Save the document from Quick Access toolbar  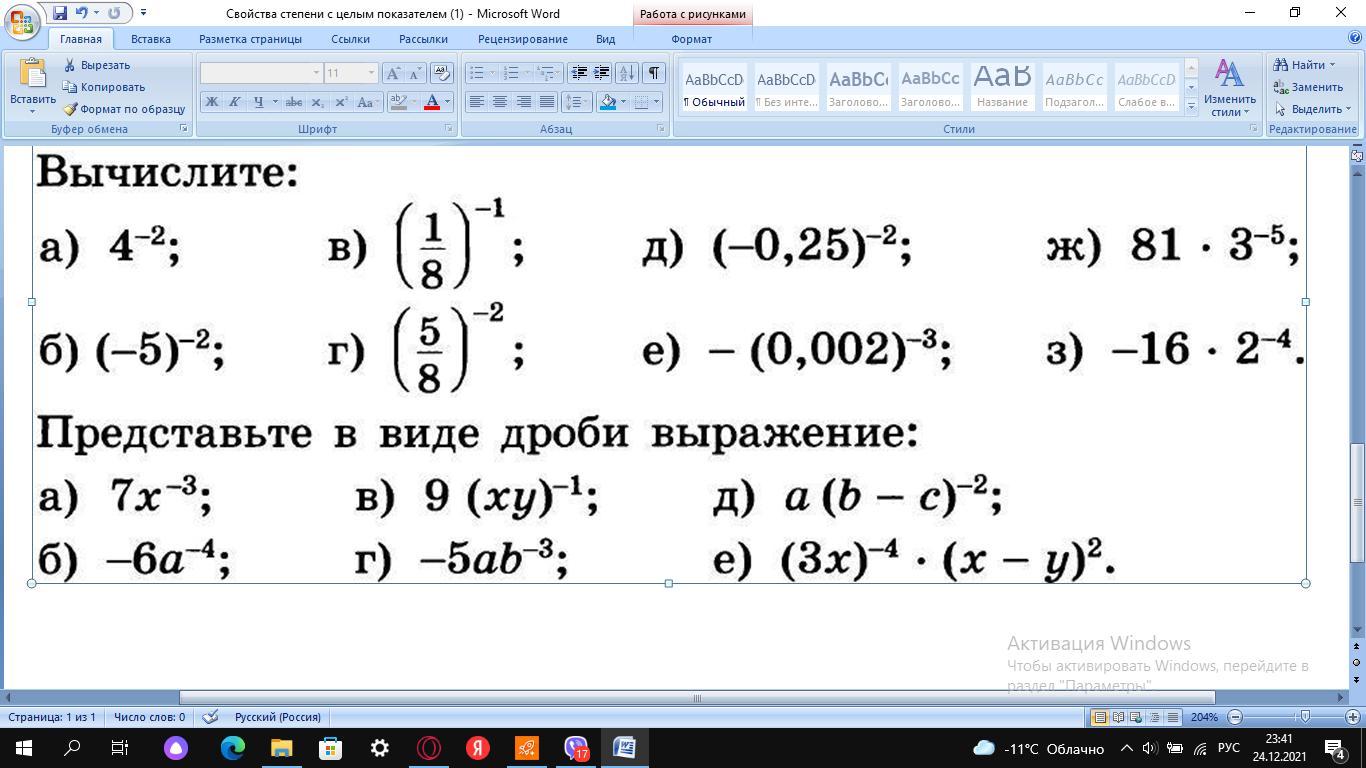click(x=60, y=13)
